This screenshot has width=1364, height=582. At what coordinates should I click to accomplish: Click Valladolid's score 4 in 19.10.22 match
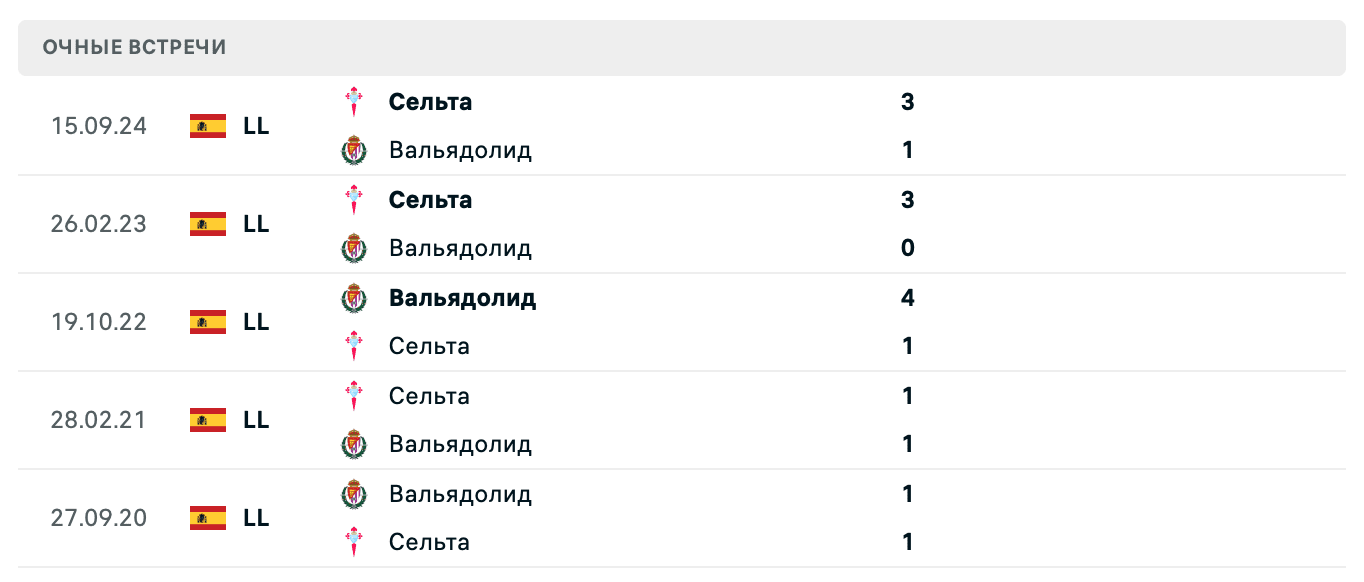click(907, 298)
